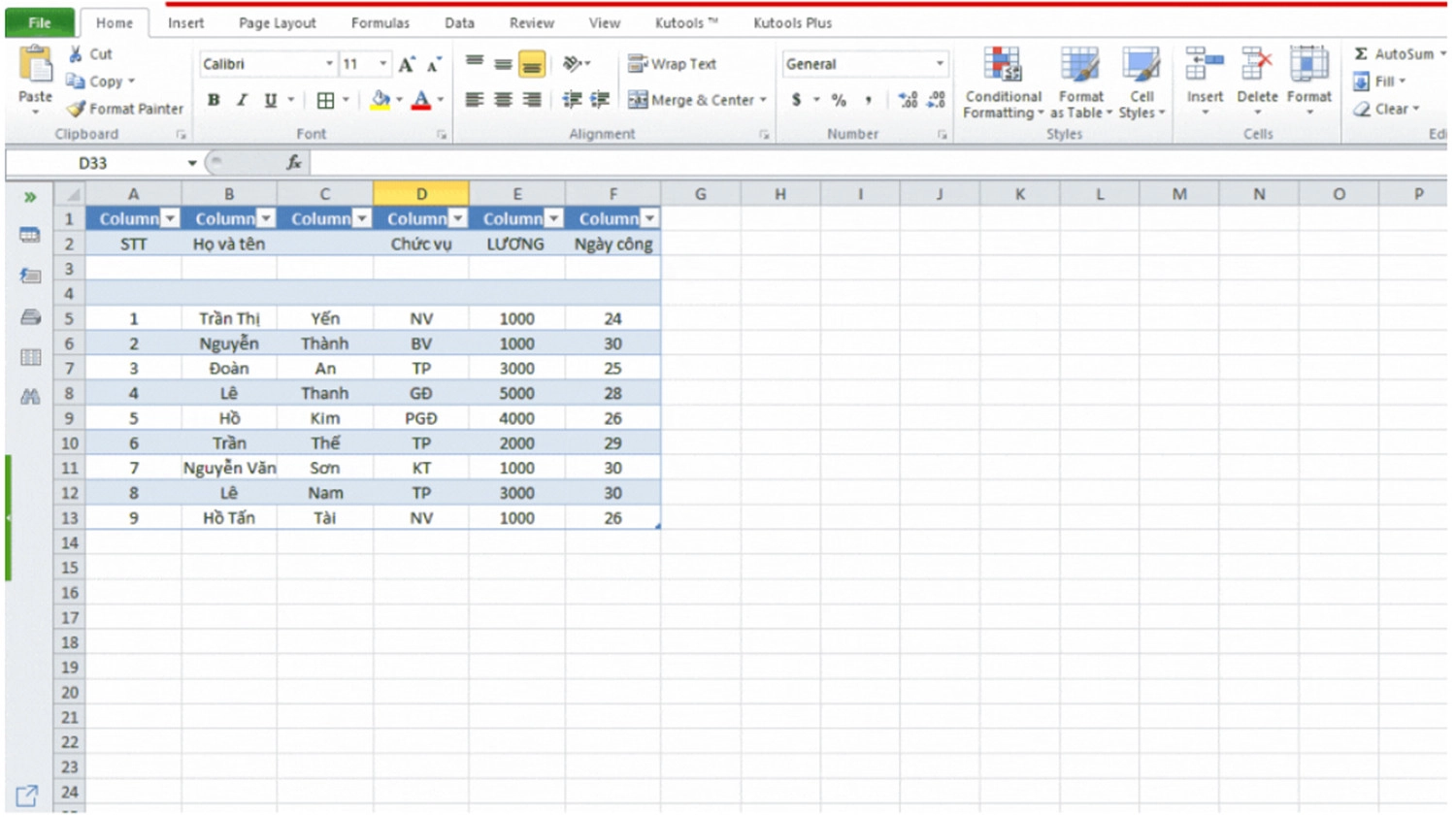Expand the Merge & Center dropdown arrow
This screenshot has width=1456, height=817.
tap(763, 100)
